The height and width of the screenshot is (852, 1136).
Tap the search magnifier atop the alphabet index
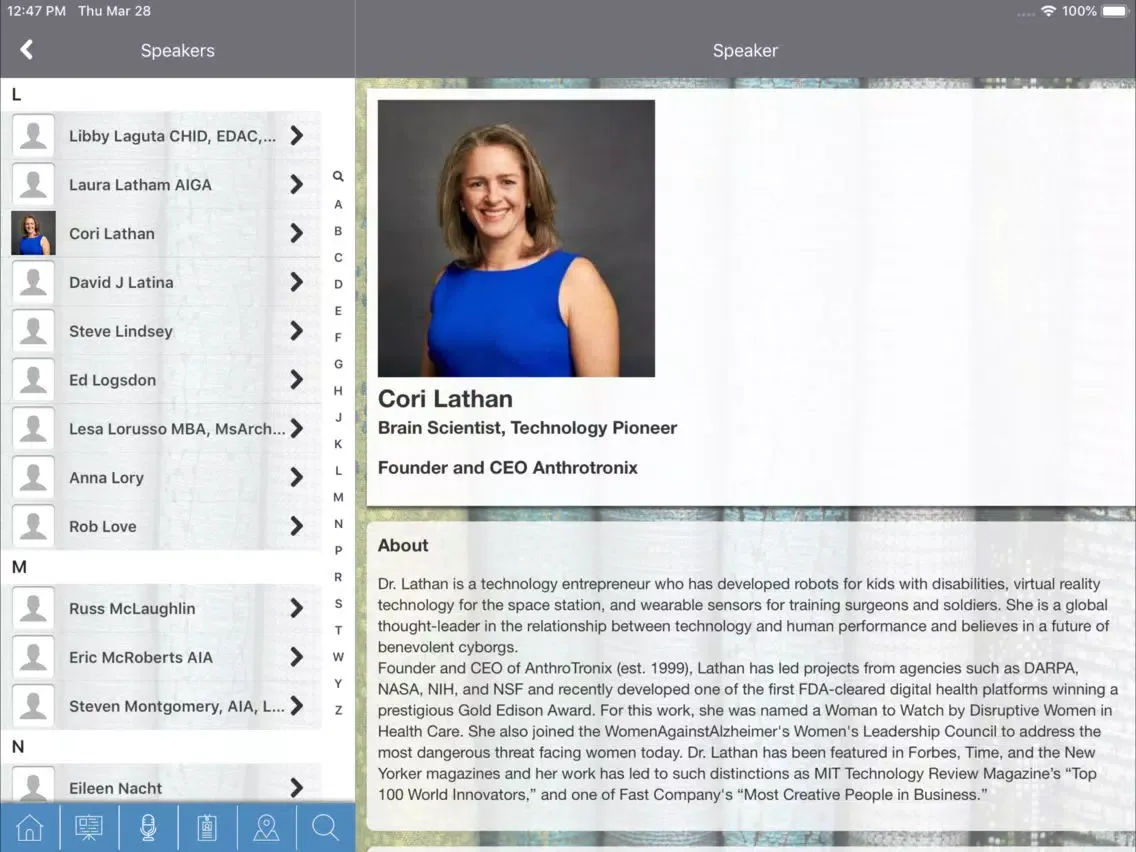[x=338, y=176]
